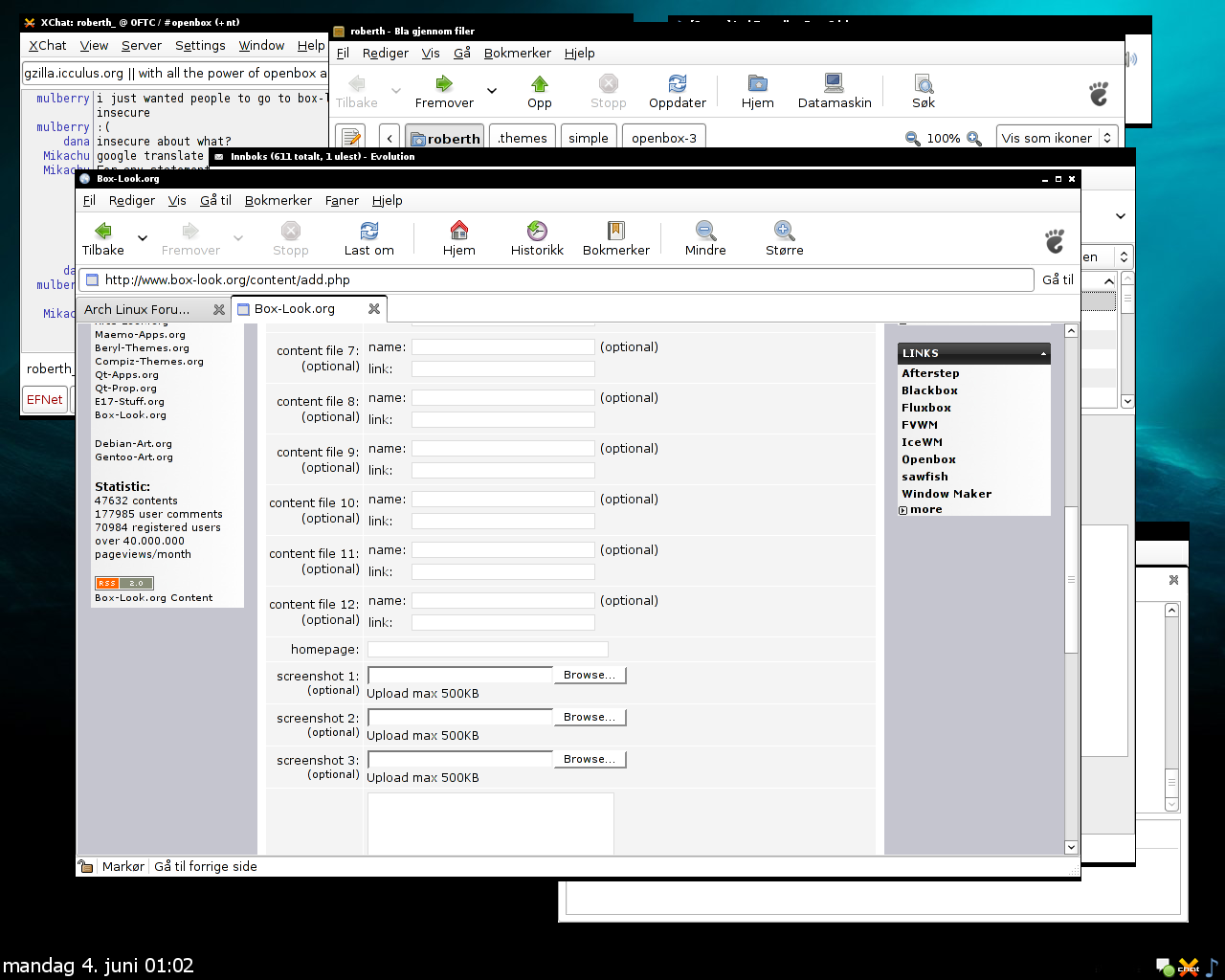
Task: Click the box-look.org address bar
Action: tap(558, 279)
